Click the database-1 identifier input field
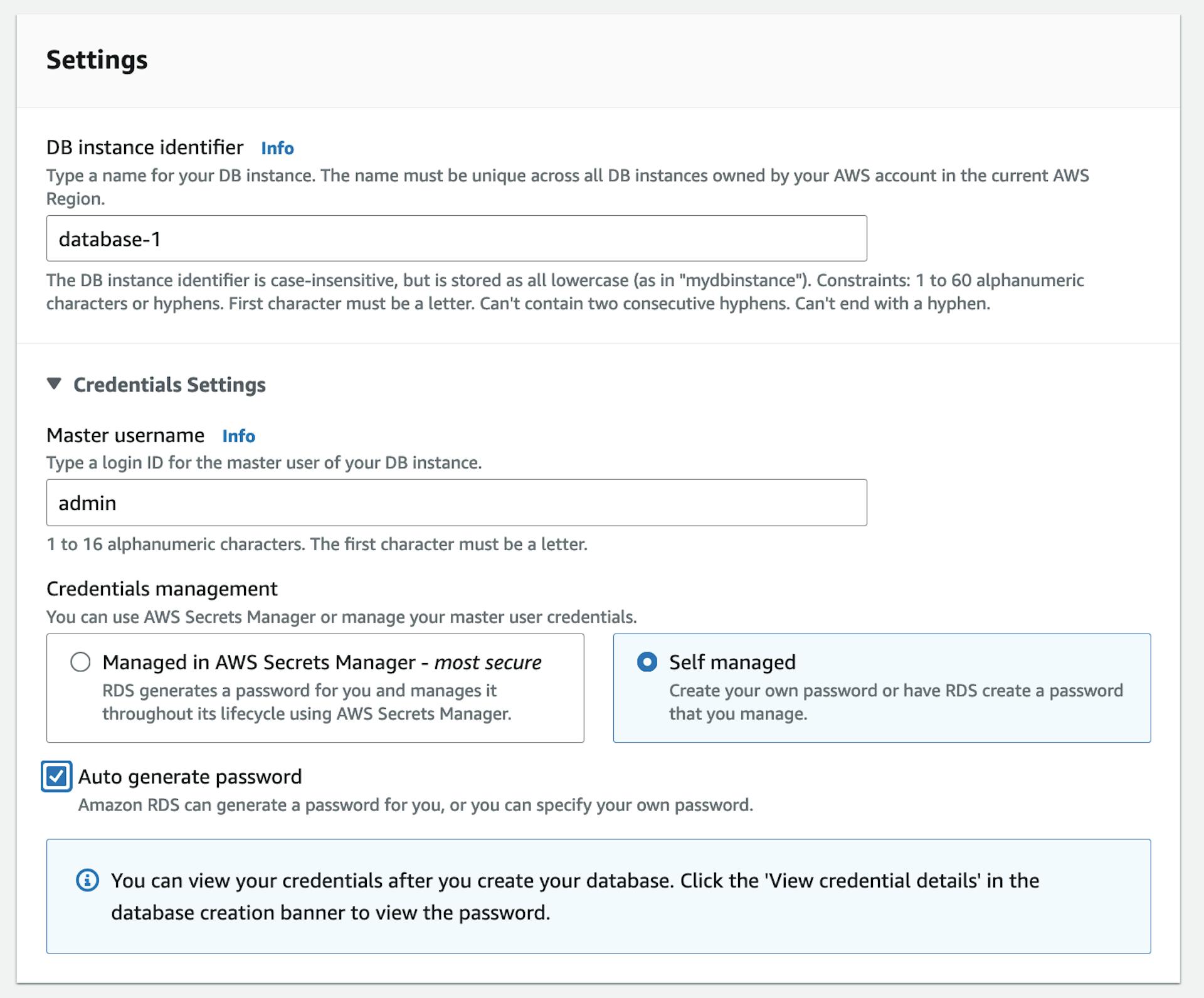The image size is (1204, 998). click(455, 238)
